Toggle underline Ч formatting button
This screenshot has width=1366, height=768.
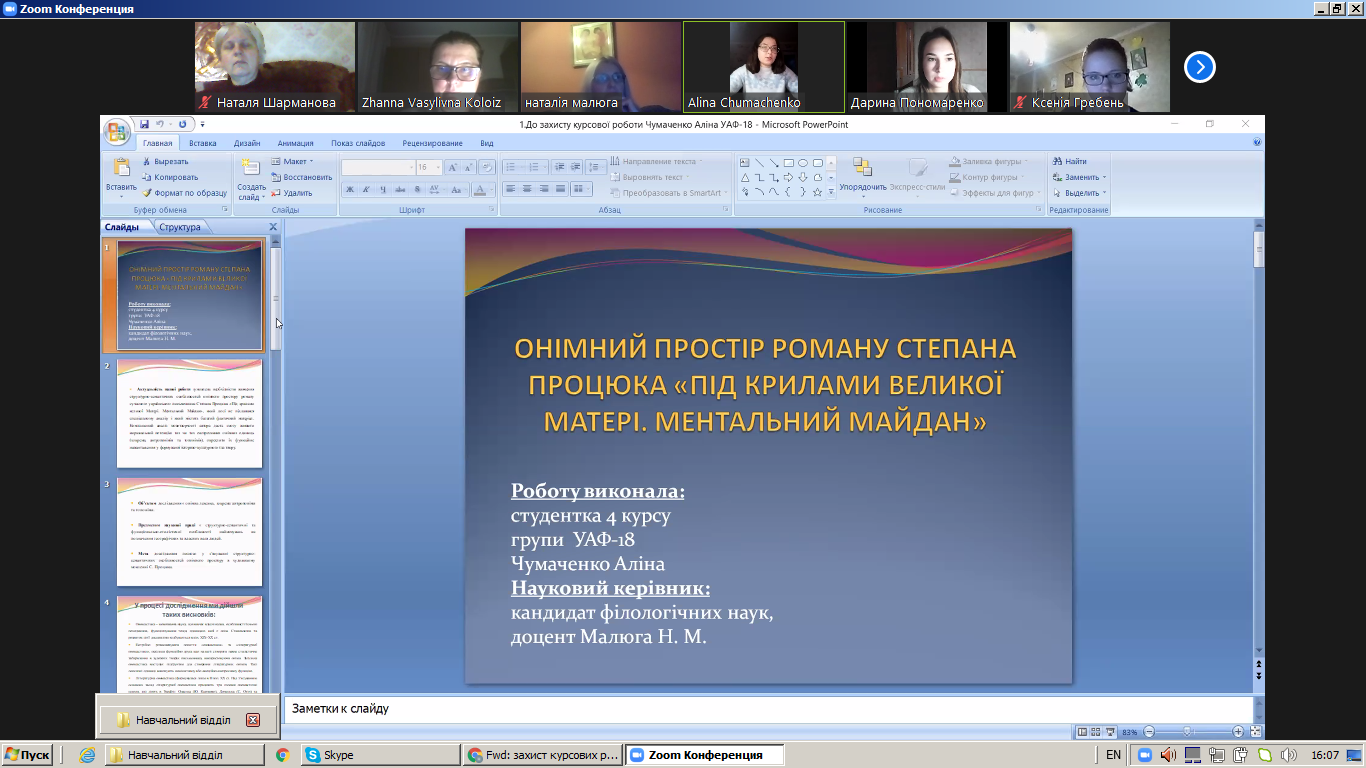[x=383, y=189]
